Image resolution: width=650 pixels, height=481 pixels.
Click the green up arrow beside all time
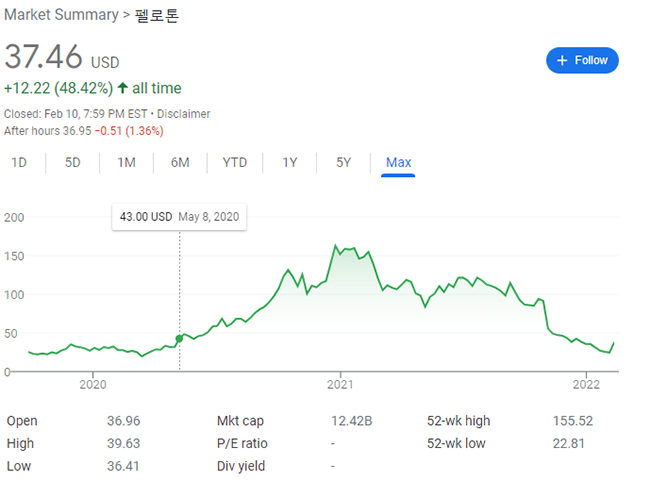coord(122,88)
